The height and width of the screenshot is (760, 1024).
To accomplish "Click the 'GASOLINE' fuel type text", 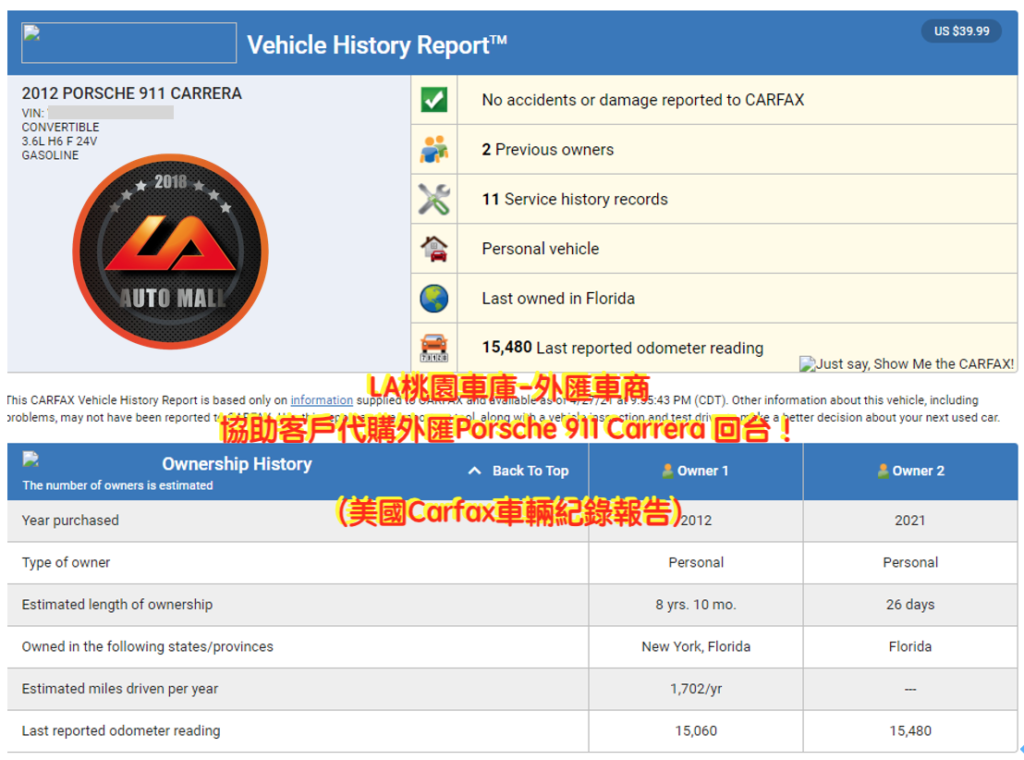I will pos(50,155).
